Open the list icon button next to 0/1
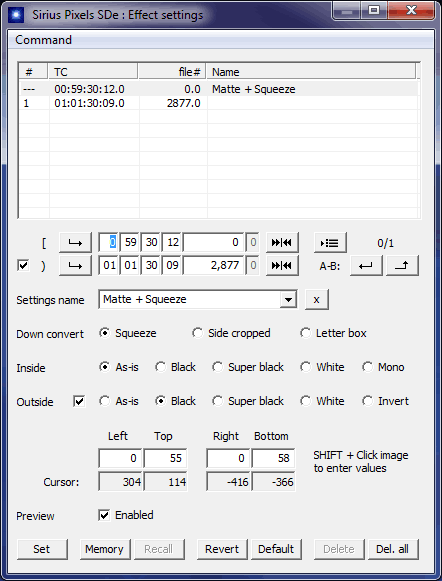The width and height of the screenshot is (442, 581). [330, 243]
